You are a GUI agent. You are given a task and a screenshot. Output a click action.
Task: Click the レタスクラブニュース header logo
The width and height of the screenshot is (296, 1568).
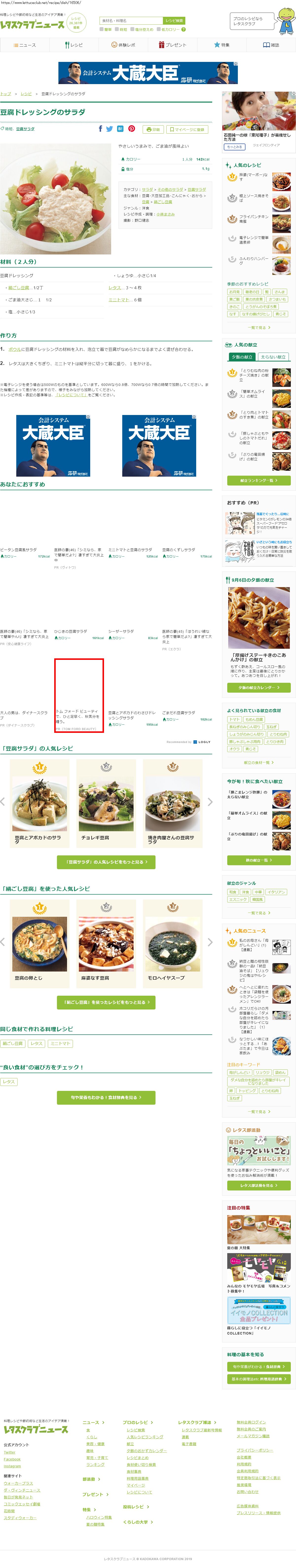coord(32,25)
